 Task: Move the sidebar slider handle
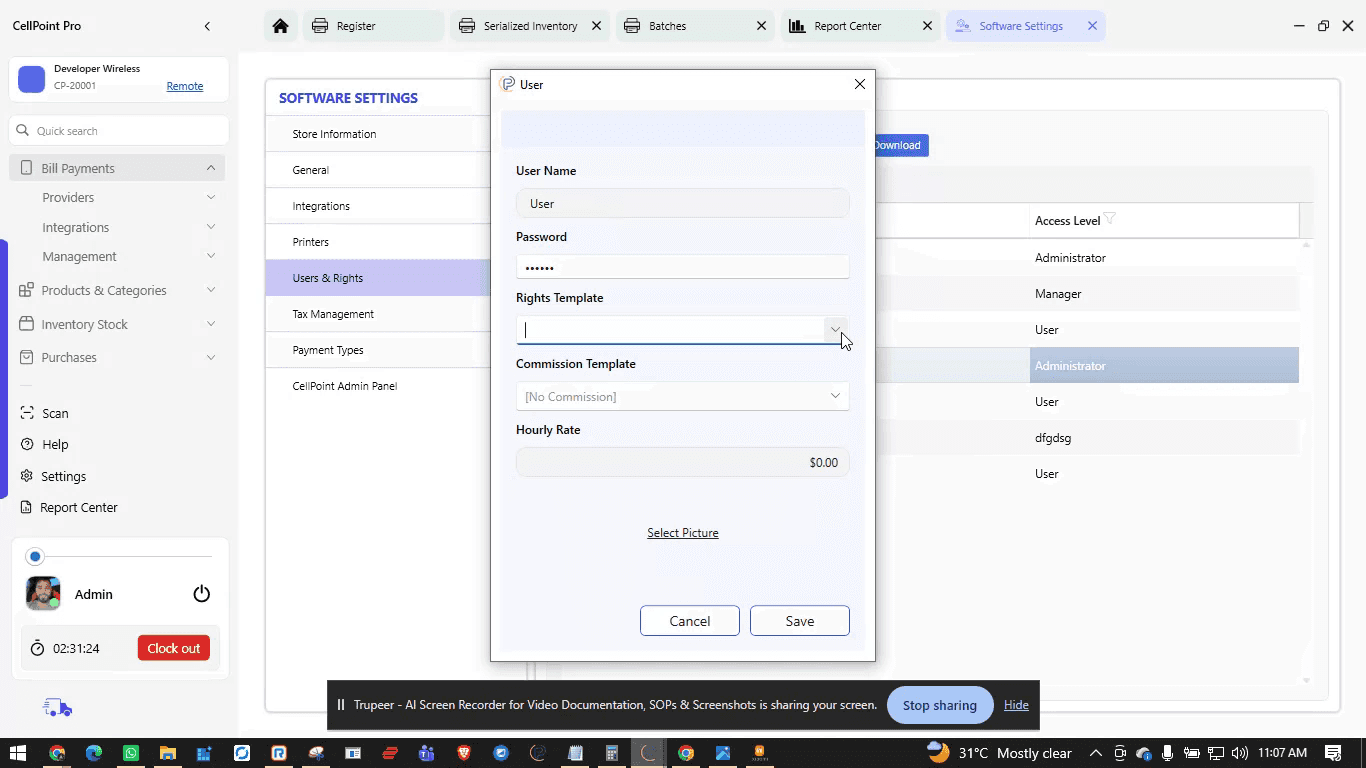click(x=35, y=556)
